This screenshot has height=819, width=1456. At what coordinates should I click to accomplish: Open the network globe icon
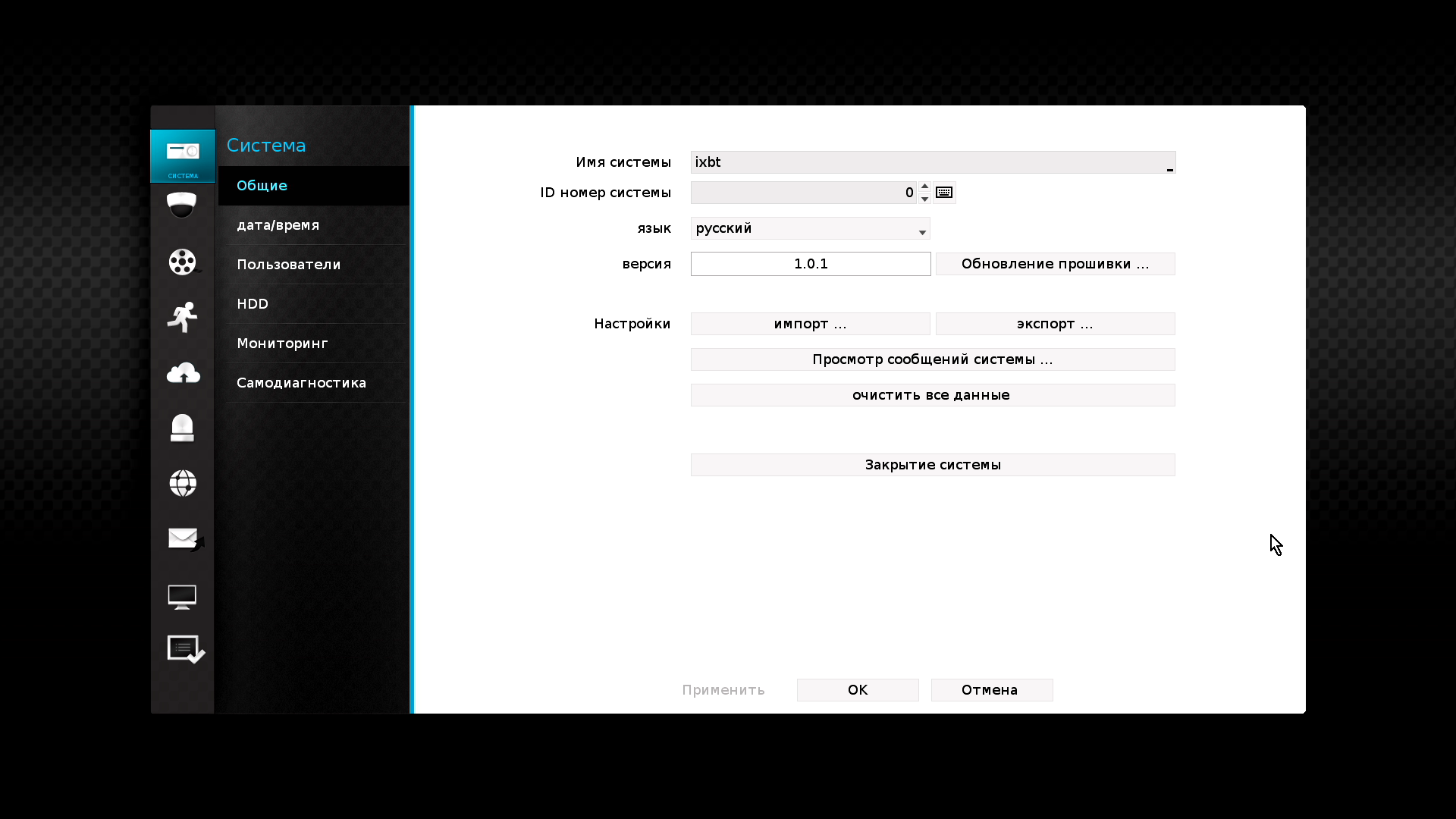click(x=182, y=483)
